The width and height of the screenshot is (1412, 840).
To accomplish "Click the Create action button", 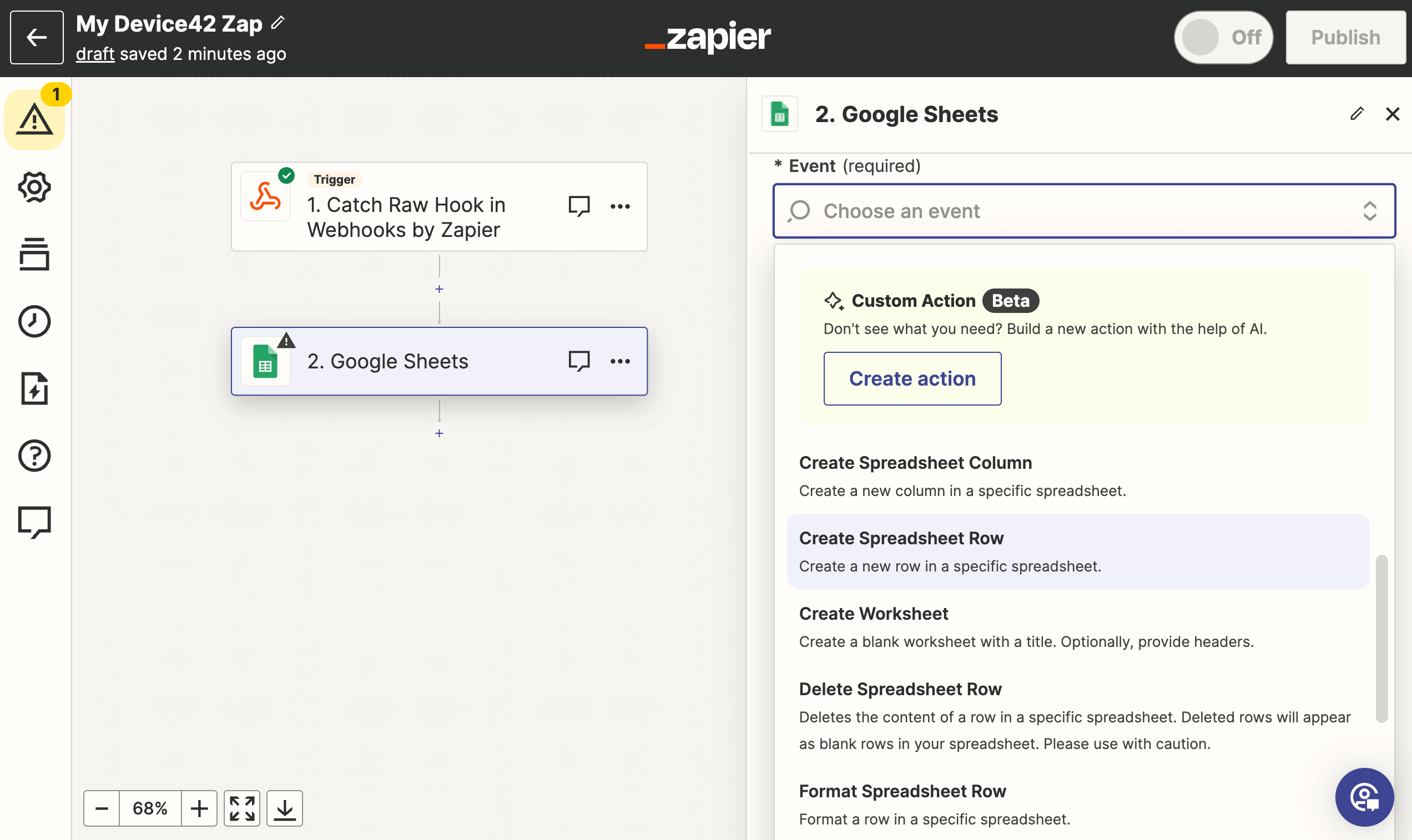I will coord(912,379).
